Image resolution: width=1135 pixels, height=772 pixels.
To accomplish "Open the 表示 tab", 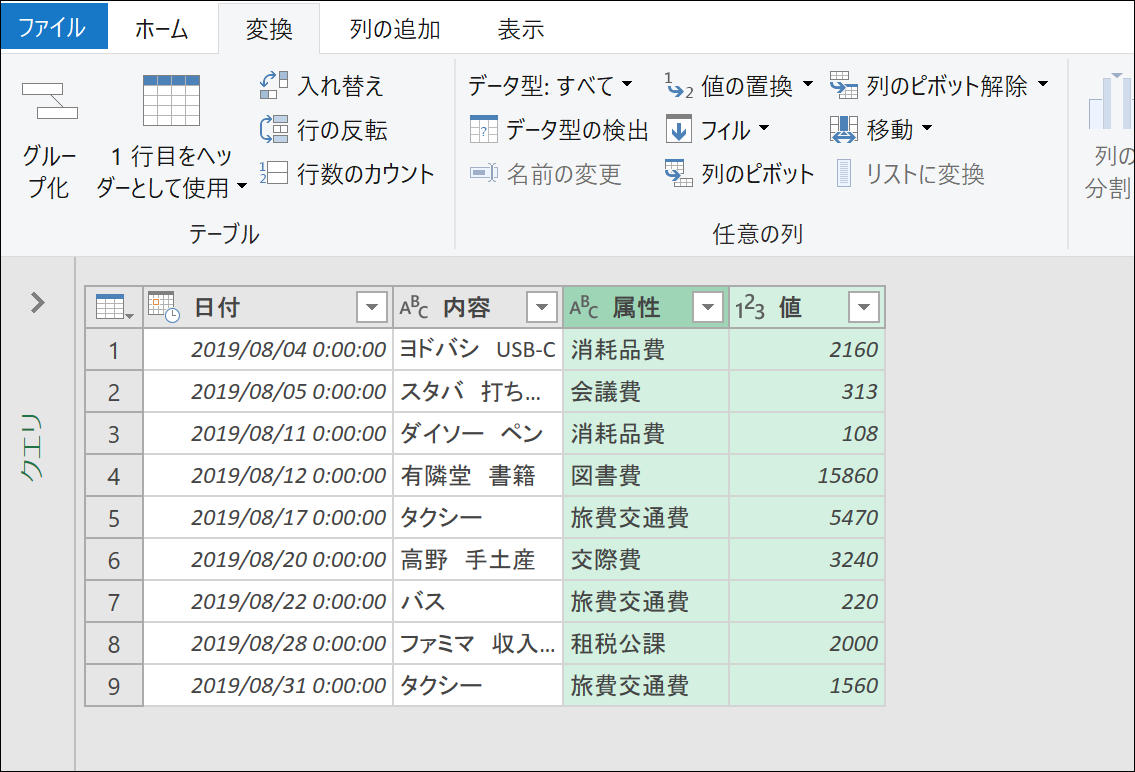I will (x=521, y=29).
